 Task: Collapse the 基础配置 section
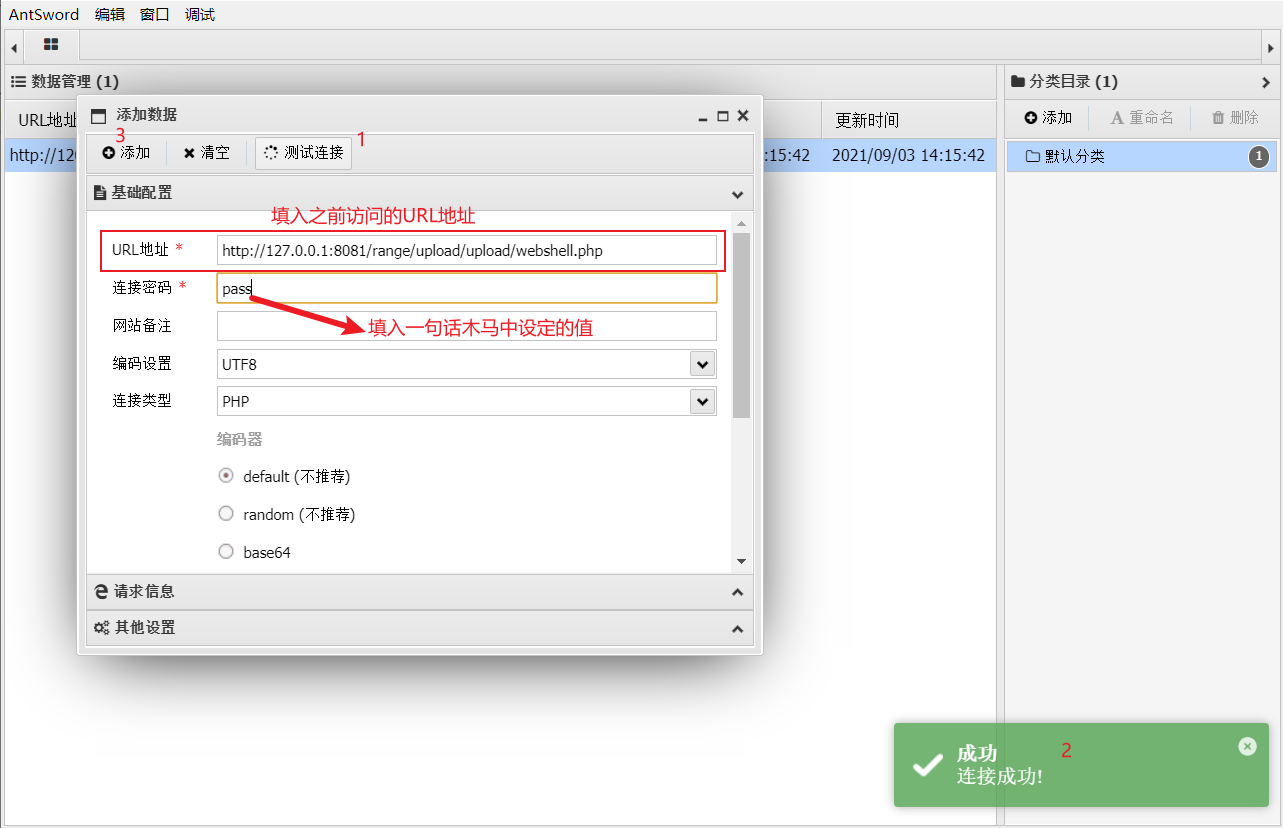click(x=737, y=194)
